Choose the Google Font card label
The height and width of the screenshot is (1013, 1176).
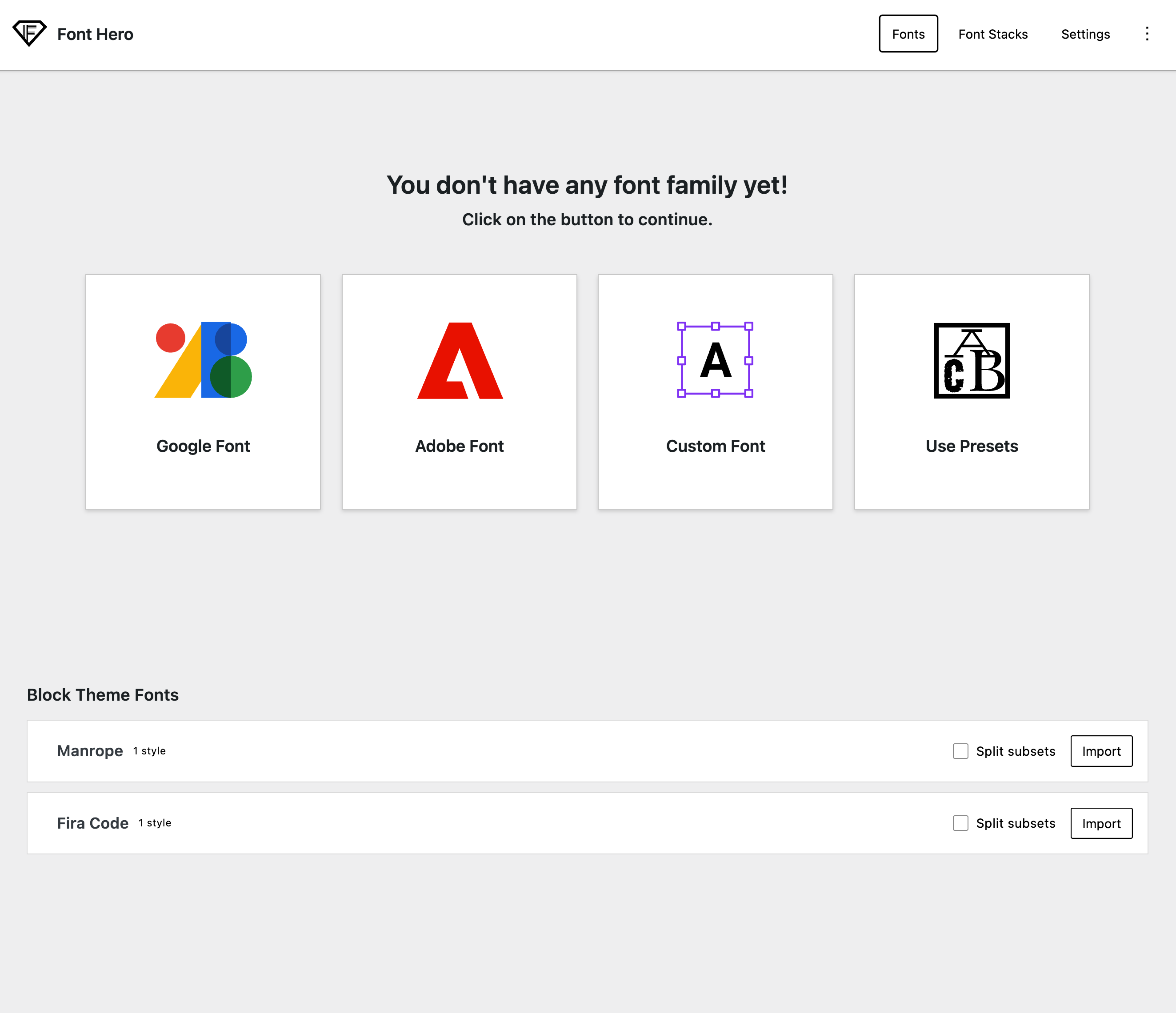pos(203,446)
